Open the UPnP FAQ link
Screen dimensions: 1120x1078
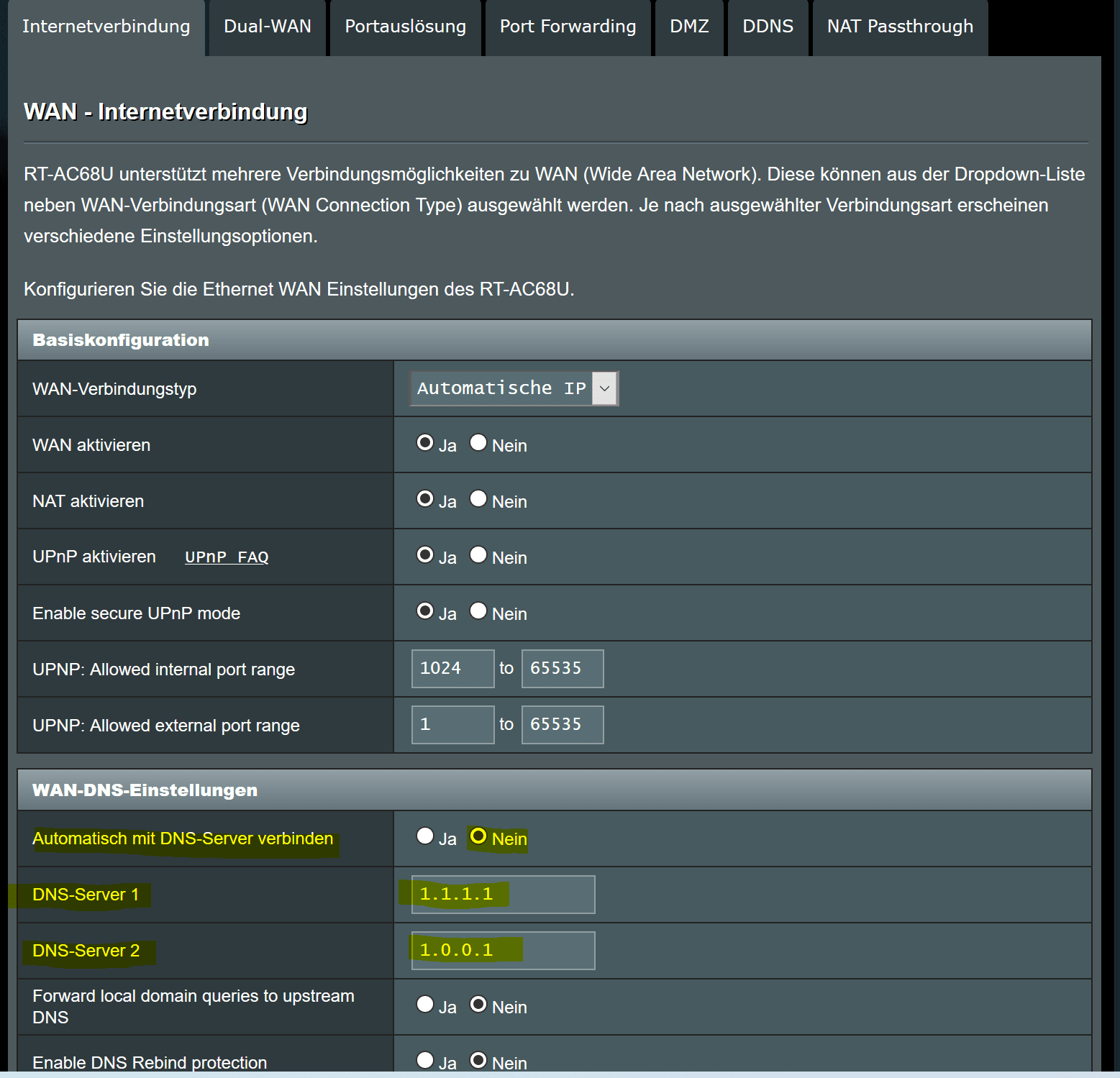pos(227,557)
